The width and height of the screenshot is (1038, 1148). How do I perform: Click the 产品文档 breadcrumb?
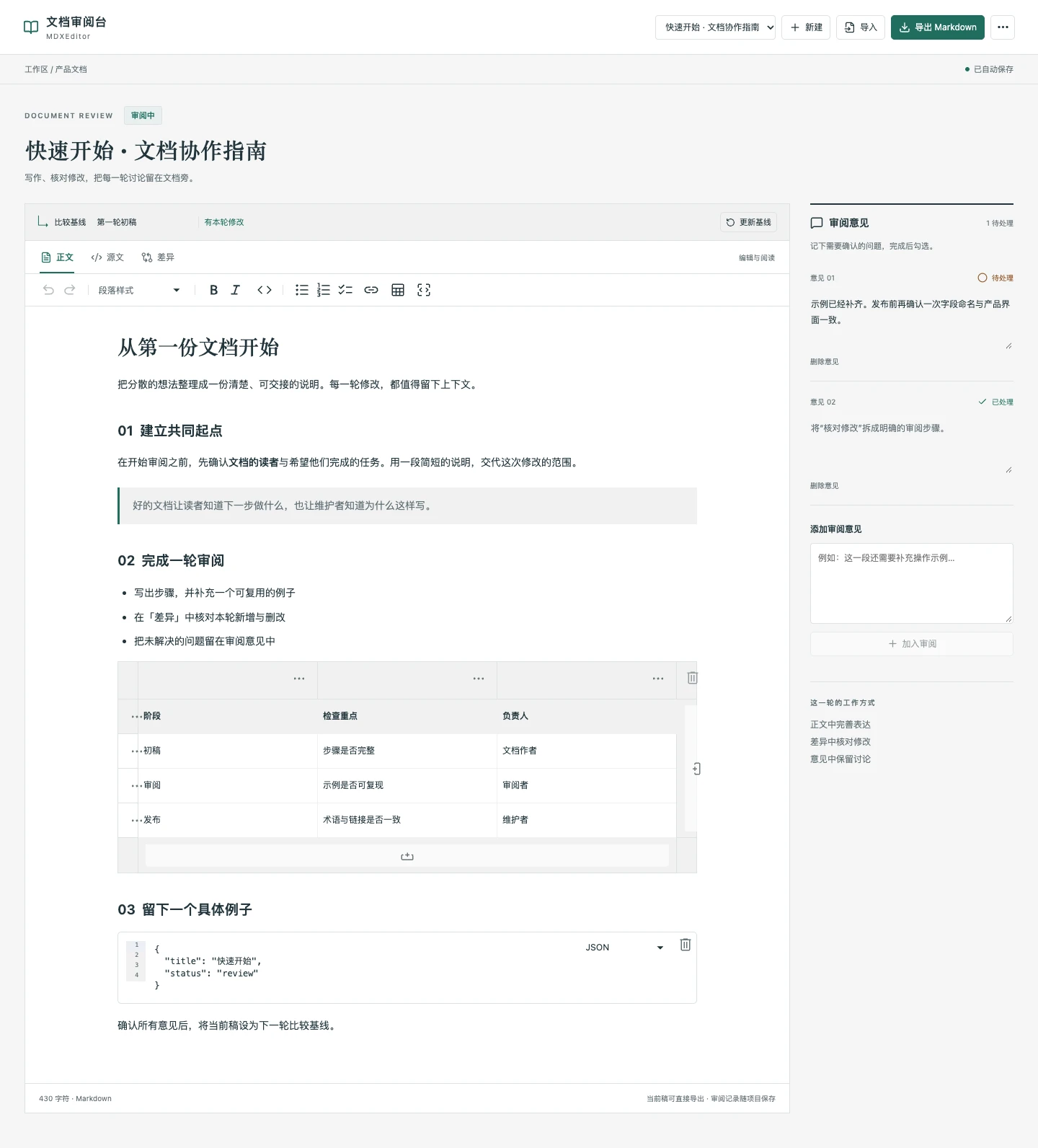click(71, 69)
